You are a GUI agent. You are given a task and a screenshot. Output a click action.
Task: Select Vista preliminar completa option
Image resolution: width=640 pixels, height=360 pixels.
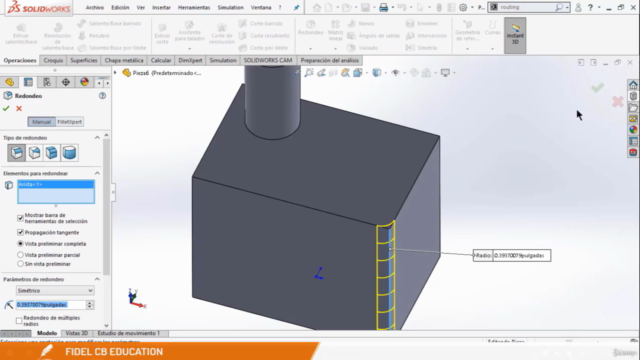coord(20,244)
